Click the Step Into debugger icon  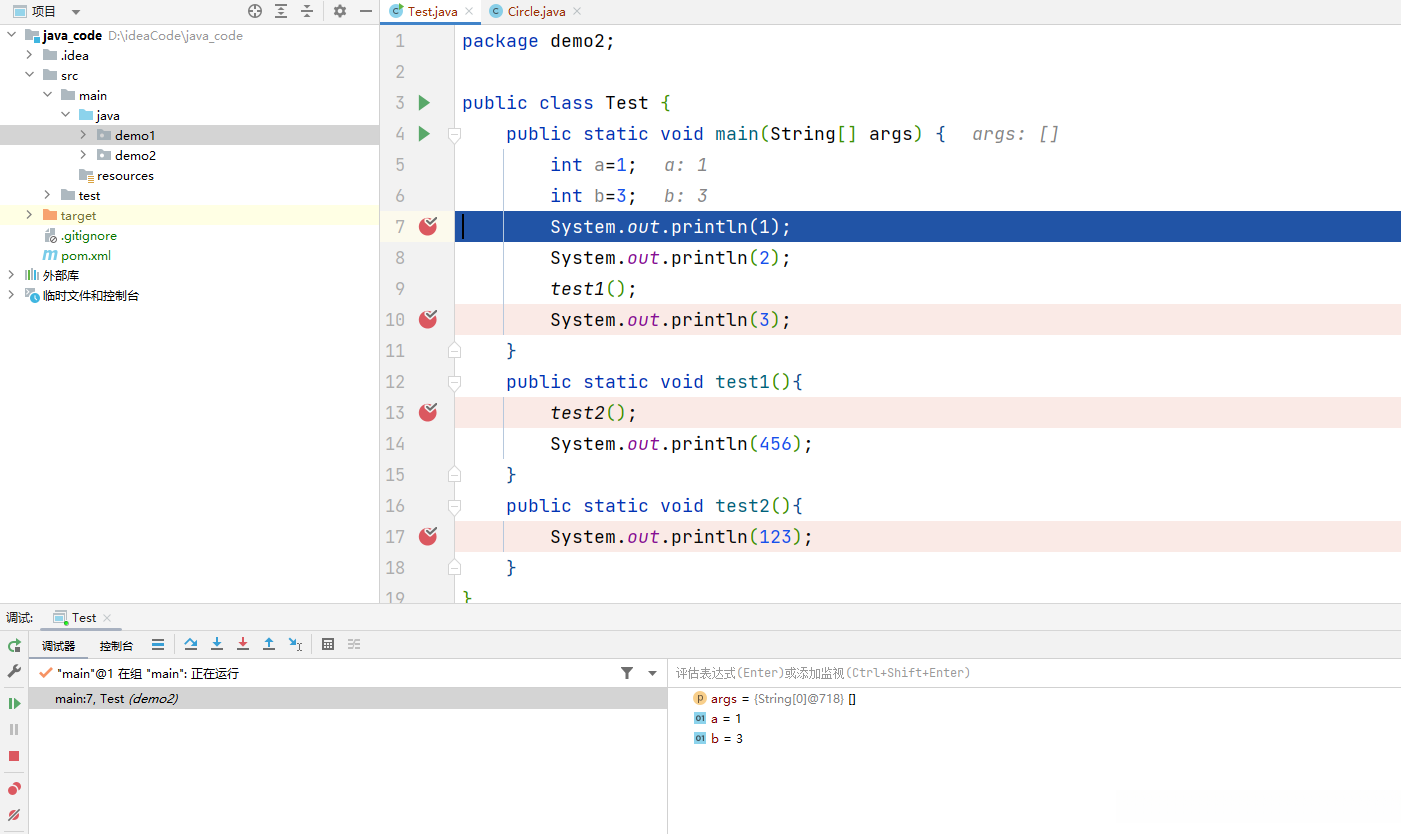(217, 645)
